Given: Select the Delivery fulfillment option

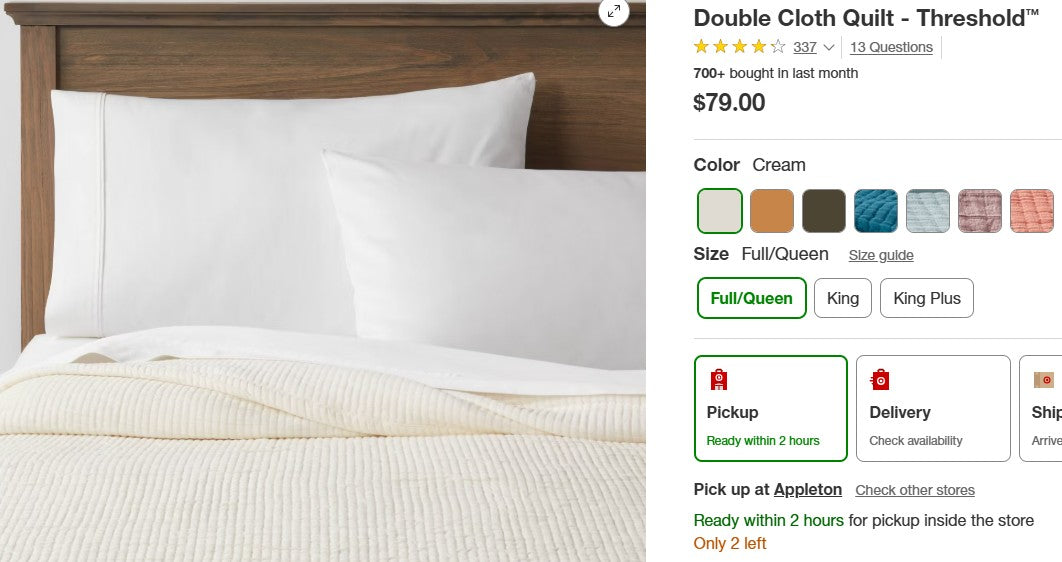Looking at the screenshot, I should coord(933,408).
